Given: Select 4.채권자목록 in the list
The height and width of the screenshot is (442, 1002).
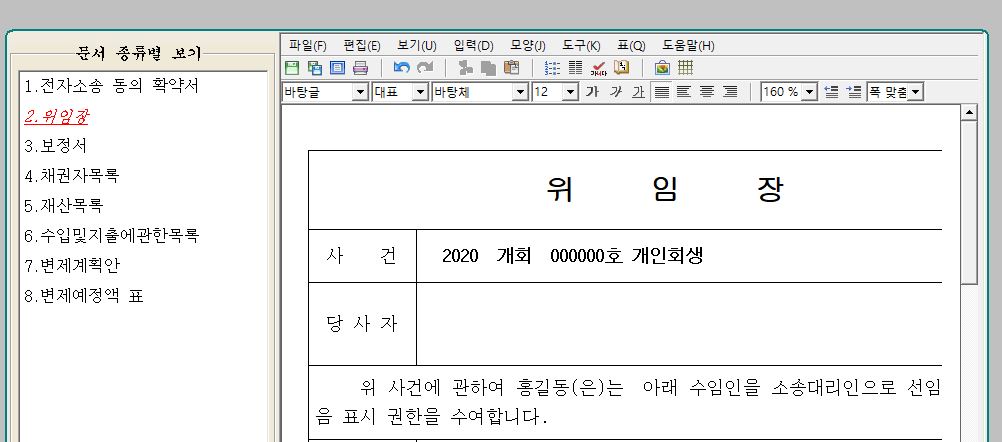Looking at the screenshot, I should tap(72, 175).
